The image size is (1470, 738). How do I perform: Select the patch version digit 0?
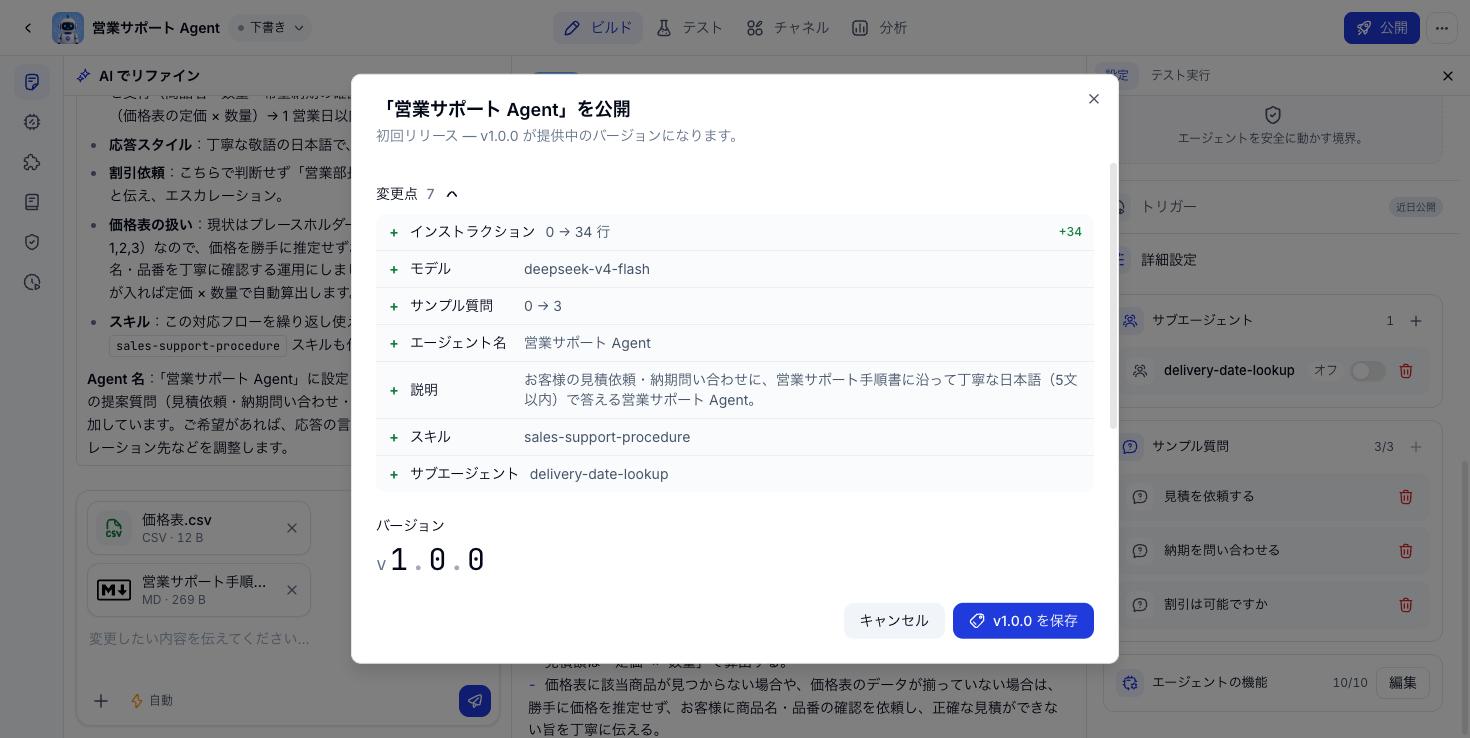[476, 560]
